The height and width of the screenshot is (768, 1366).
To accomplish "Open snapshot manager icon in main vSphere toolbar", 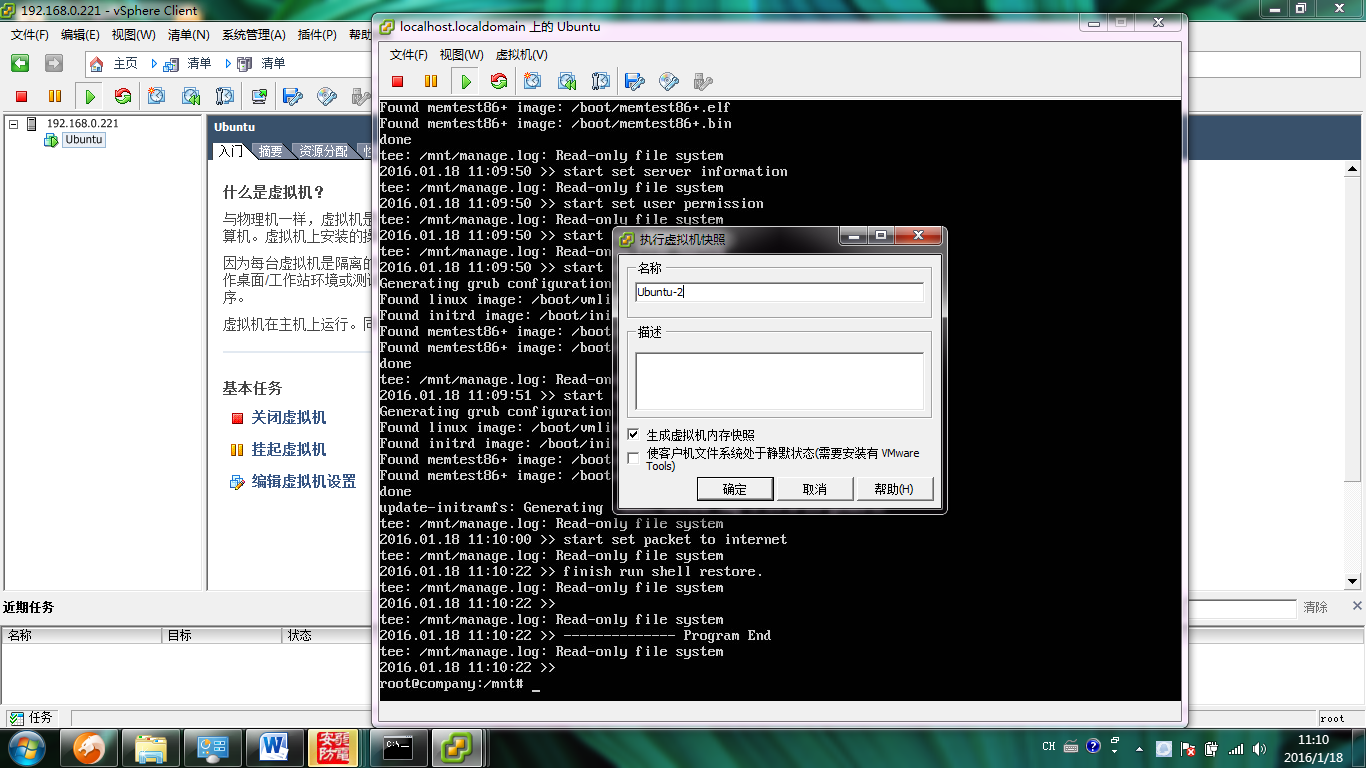I will coord(225,96).
